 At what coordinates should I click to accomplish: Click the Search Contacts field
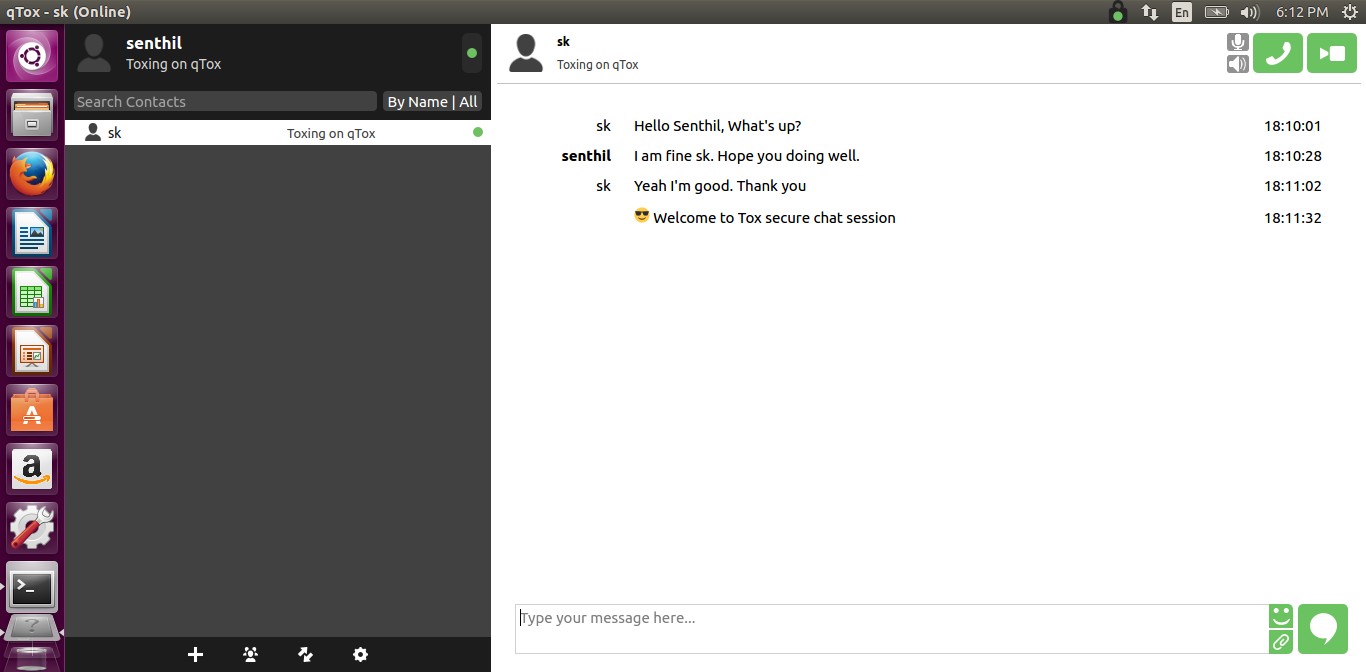pos(225,102)
